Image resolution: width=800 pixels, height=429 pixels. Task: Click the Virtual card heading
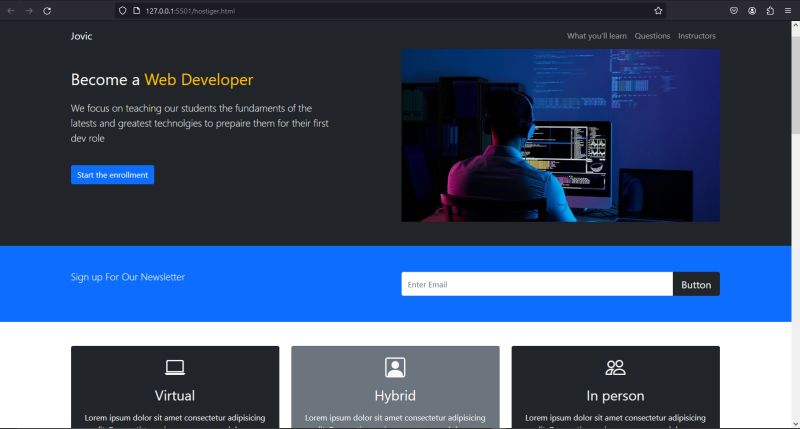tap(175, 395)
